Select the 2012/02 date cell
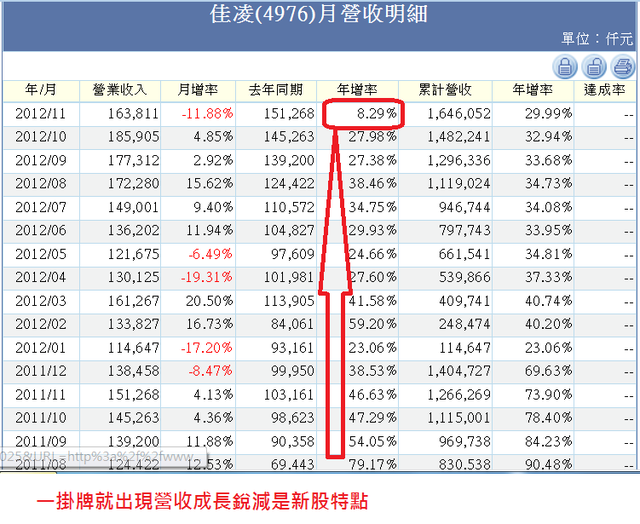640x524 pixels. (x=41, y=324)
